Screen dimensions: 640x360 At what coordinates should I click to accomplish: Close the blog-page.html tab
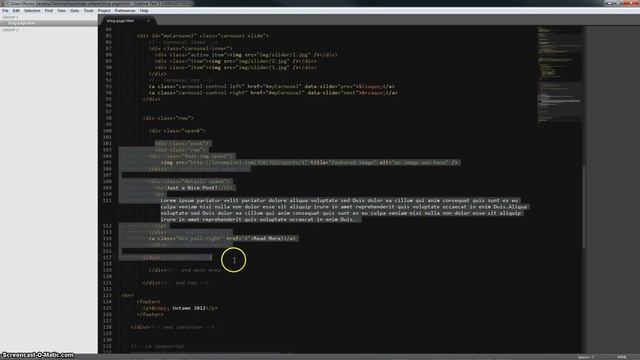click(148, 20)
